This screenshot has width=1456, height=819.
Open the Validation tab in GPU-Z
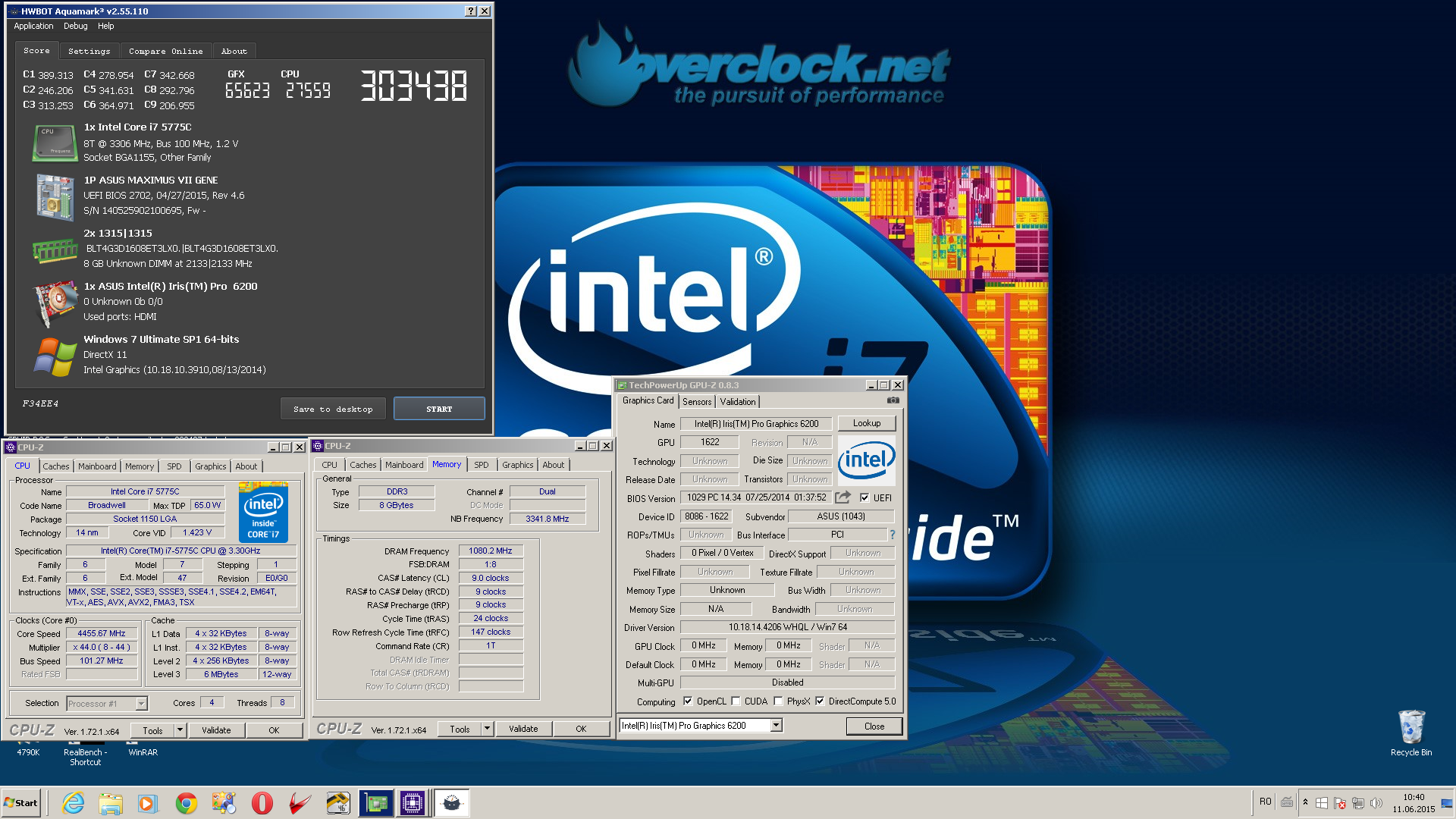click(737, 401)
